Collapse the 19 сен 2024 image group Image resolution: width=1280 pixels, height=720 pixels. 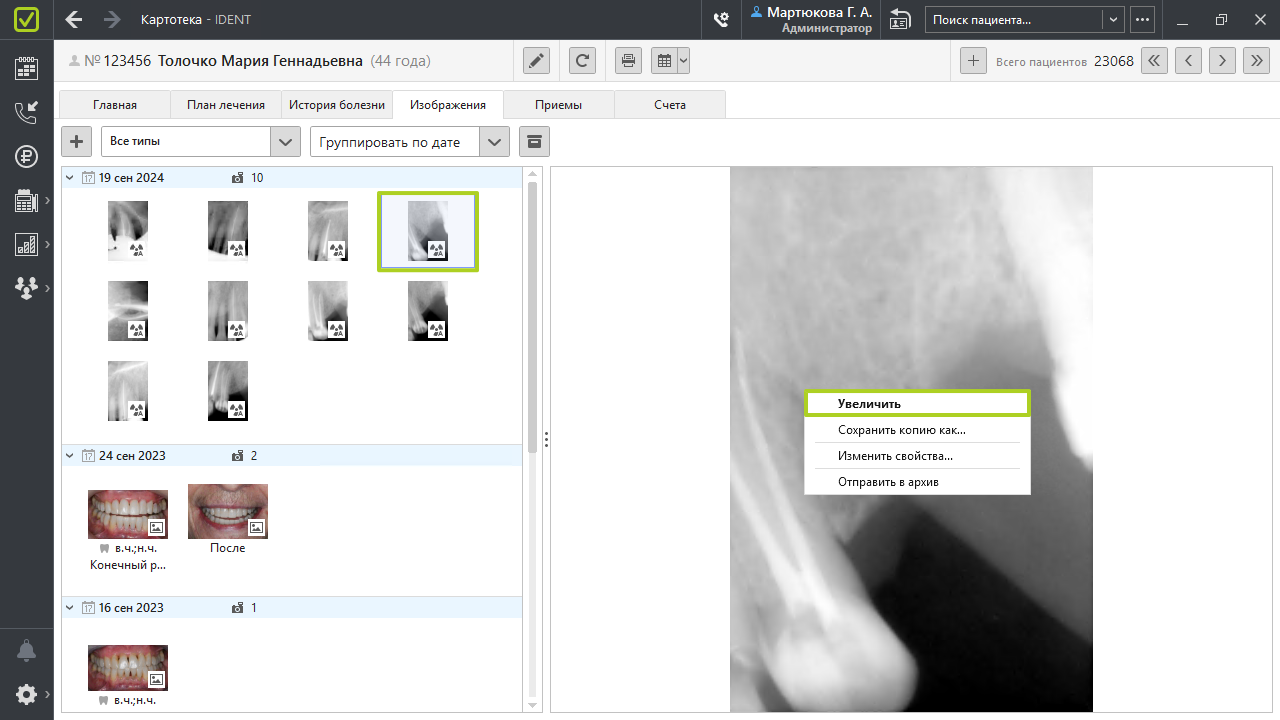[70, 178]
